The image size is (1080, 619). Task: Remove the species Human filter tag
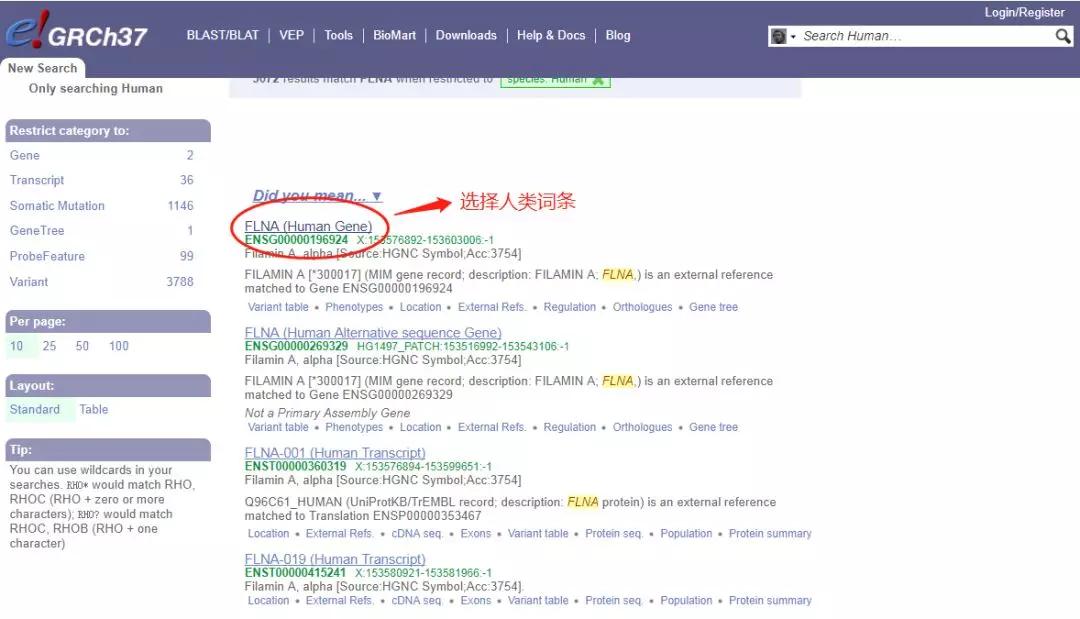(x=598, y=80)
